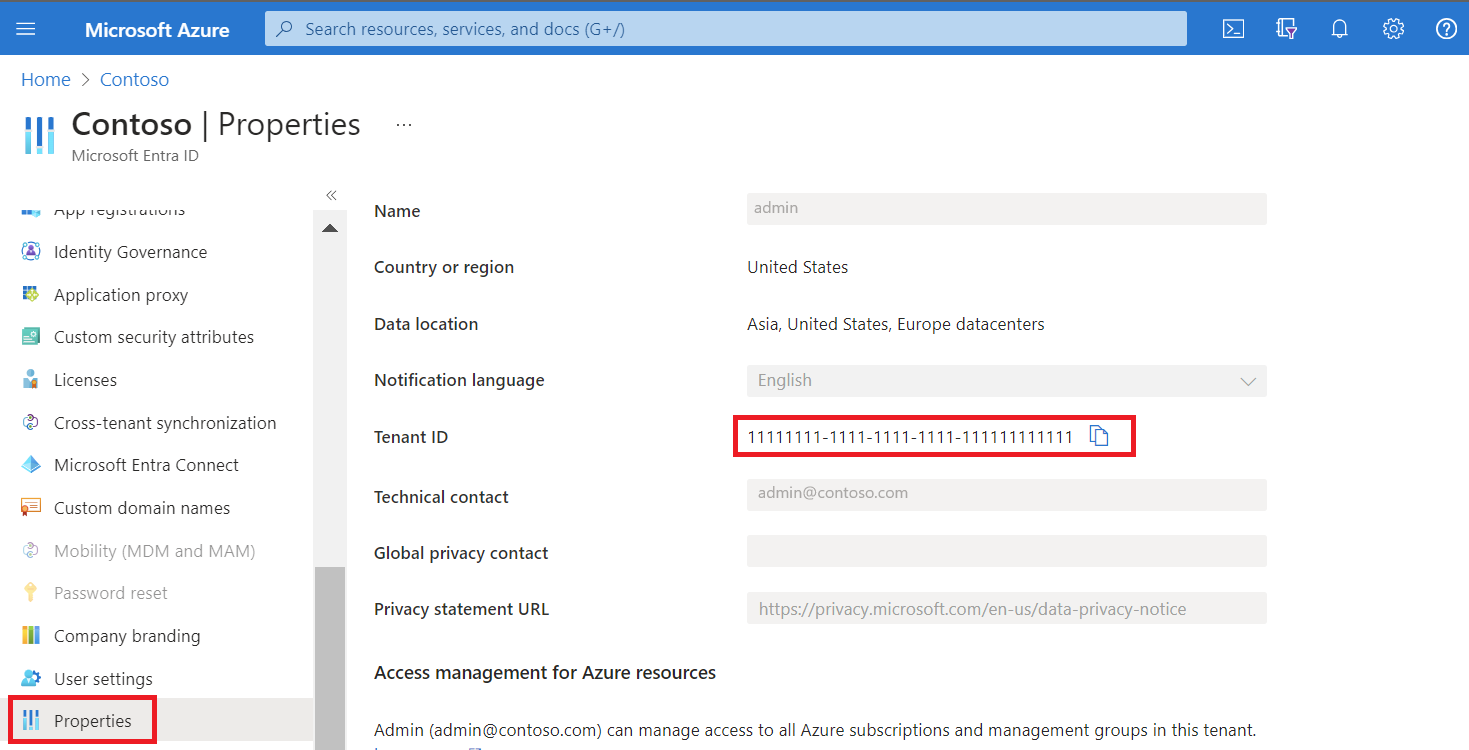Click the search resources, services, and docs box
The height and width of the screenshot is (750, 1469).
726,29
